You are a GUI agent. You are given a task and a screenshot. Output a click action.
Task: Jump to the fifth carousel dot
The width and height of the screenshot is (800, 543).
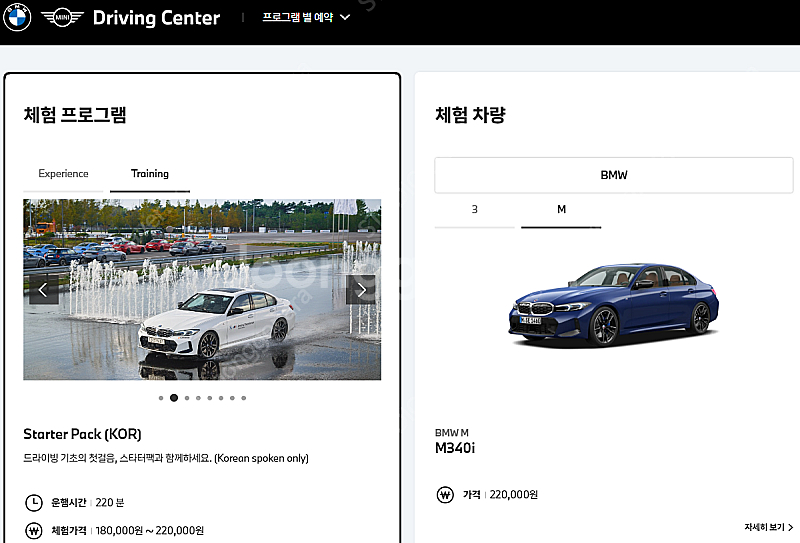[x=210, y=398]
